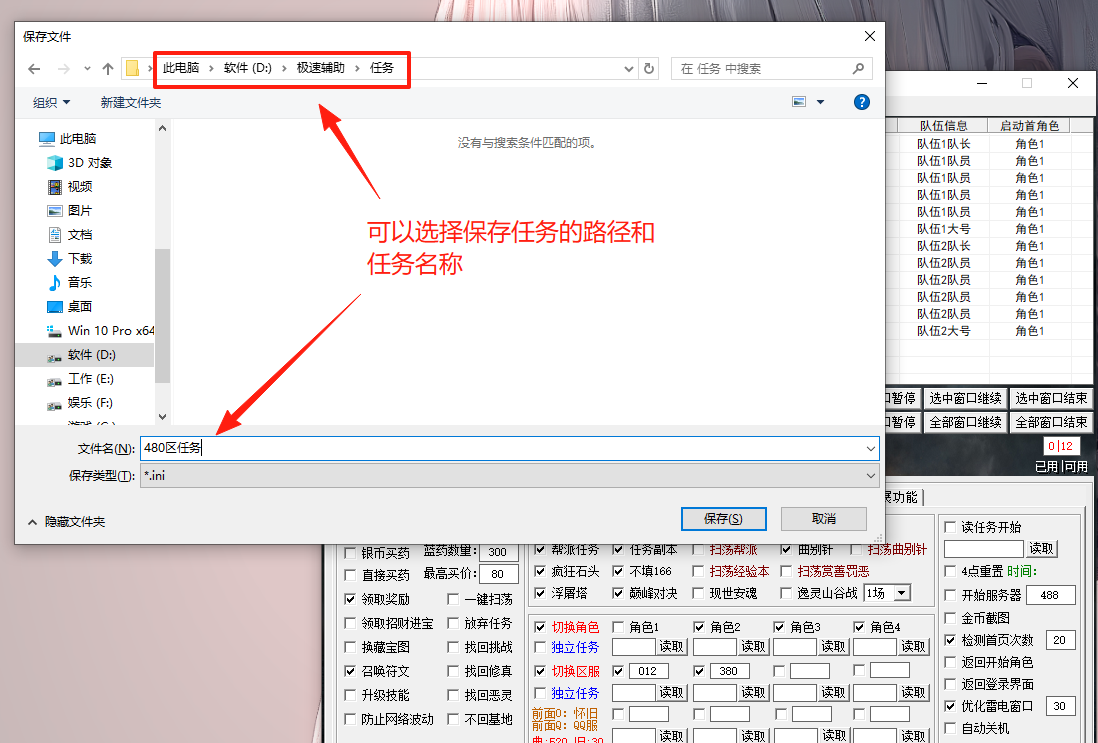Viewport: 1098px width, 743px height.
Task: Select 3D 对象 in navigation pane
Action: [90, 162]
